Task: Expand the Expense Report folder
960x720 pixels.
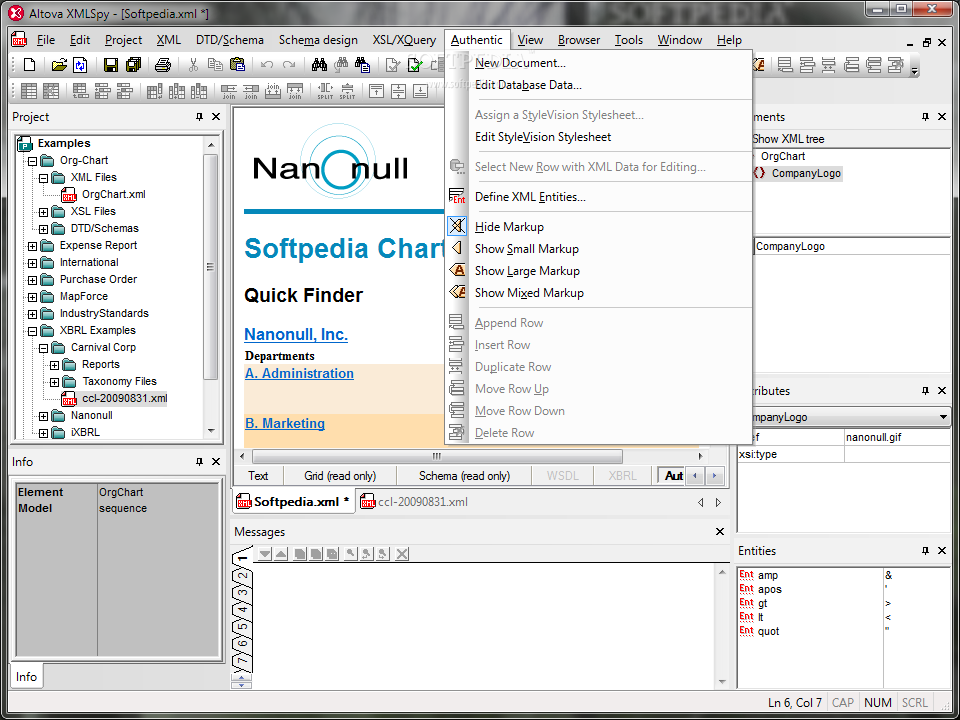Action: coord(32,246)
